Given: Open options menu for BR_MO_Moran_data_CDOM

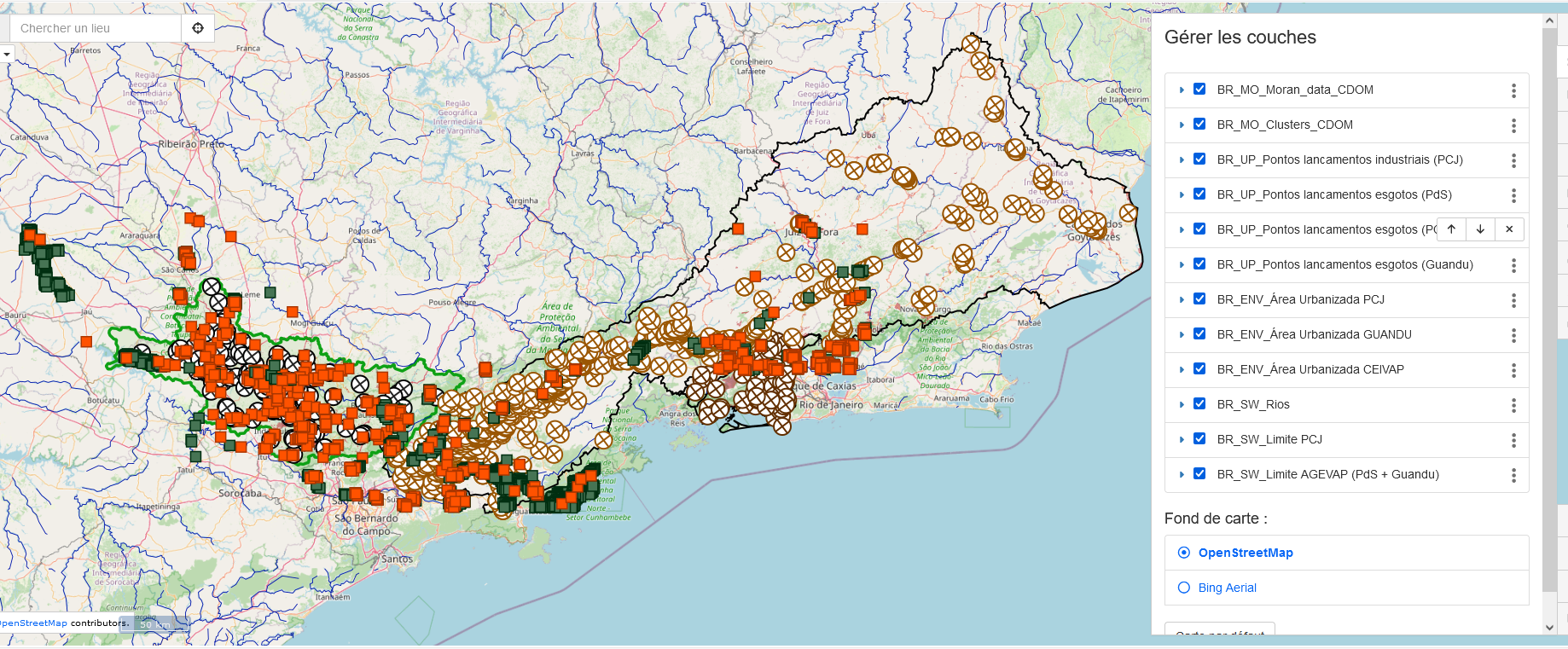Looking at the screenshot, I should click(1513, 90).
